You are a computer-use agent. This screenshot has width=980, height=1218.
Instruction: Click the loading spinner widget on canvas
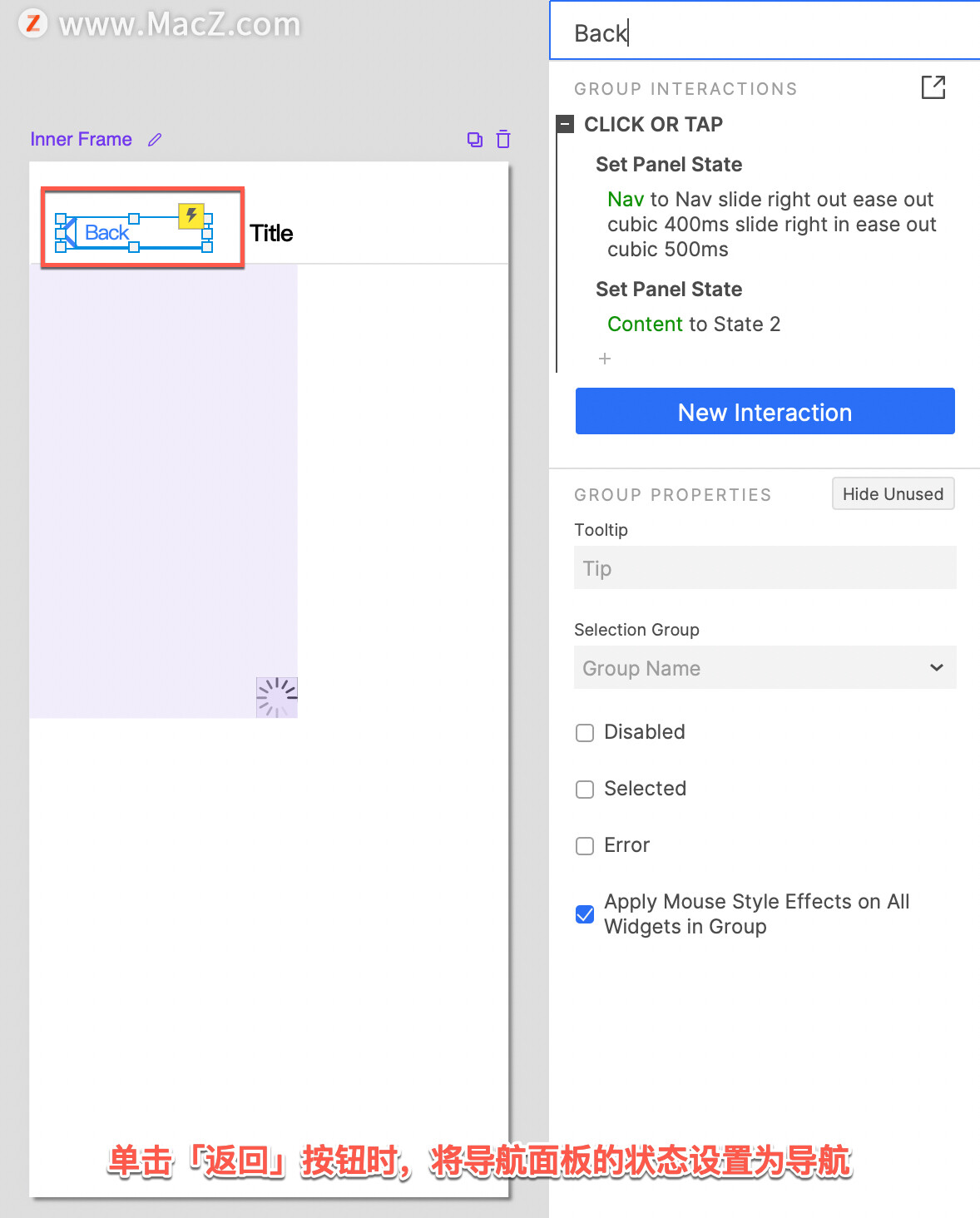point(277,697)
